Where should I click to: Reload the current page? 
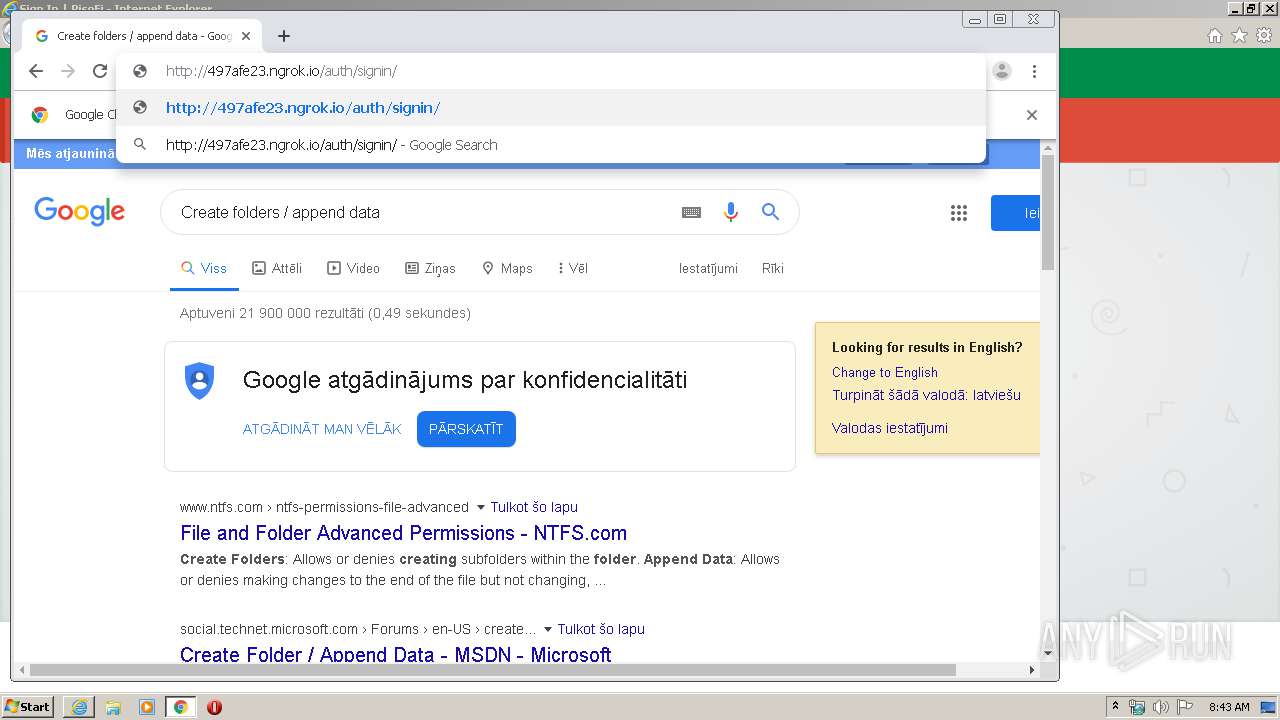[x=100, y=71]
